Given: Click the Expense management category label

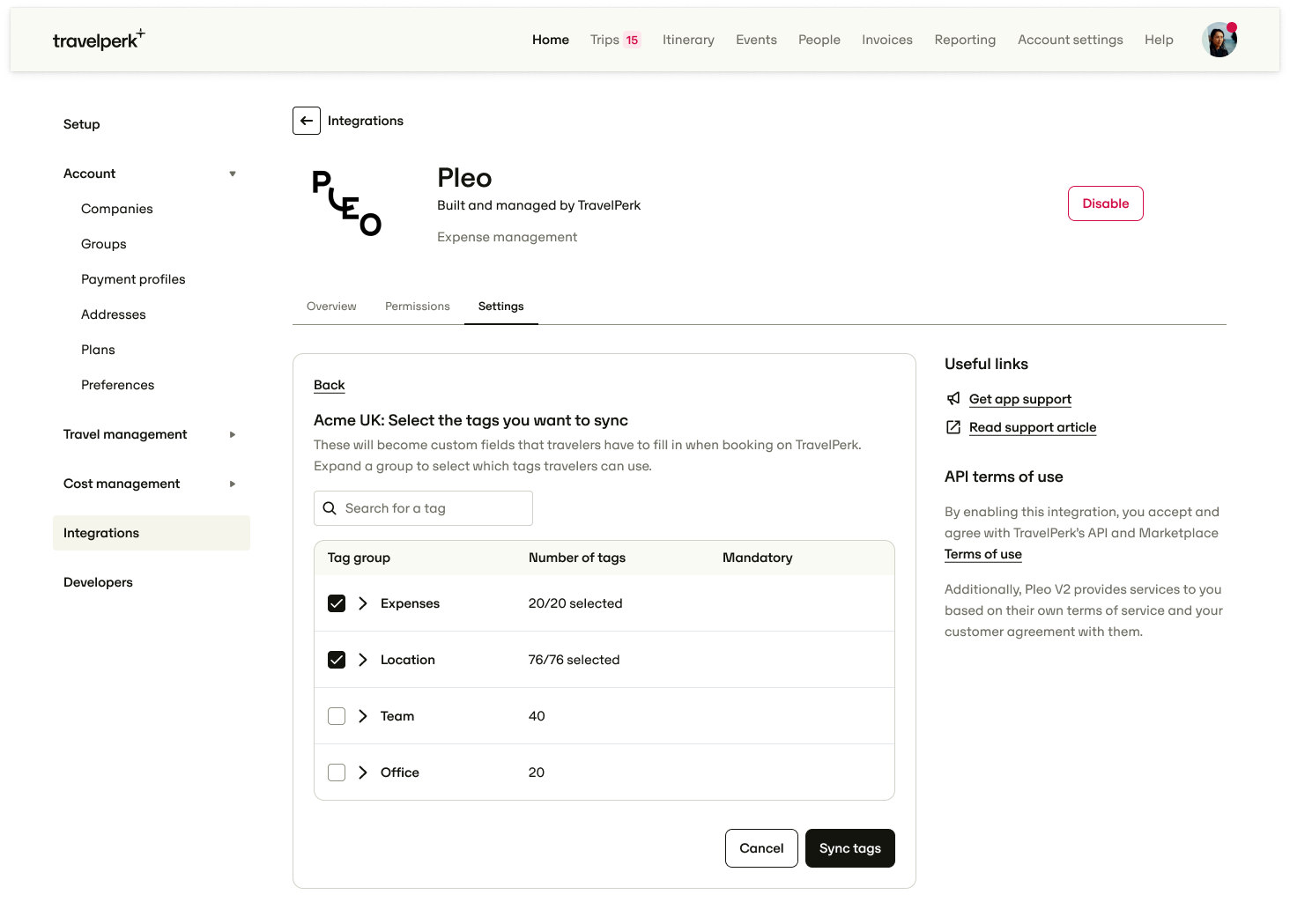Looking at the screenshot, I should (508, 237).
